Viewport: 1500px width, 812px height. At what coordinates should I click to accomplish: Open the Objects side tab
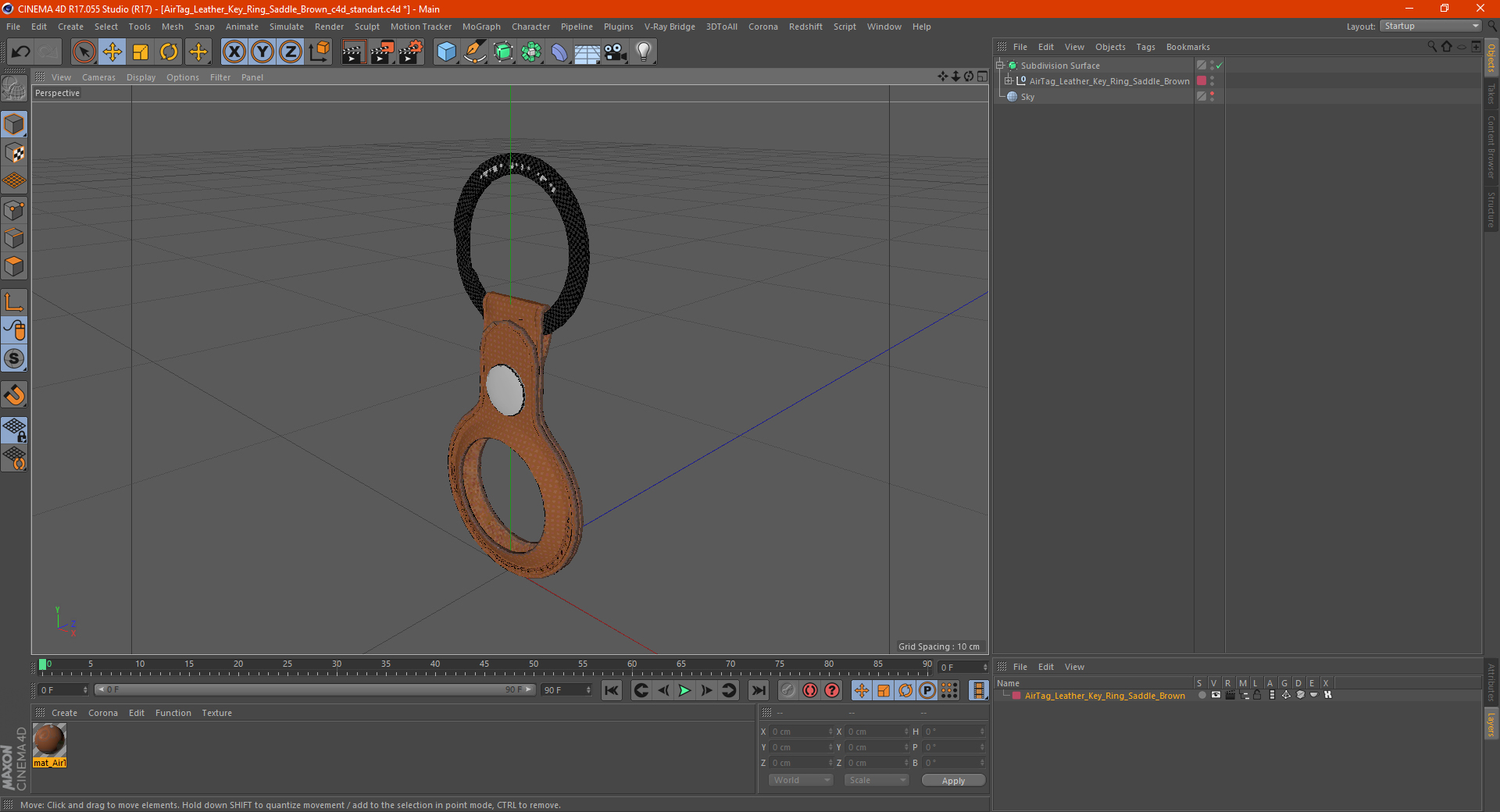pyautogui.click(x=1491, y=58)
